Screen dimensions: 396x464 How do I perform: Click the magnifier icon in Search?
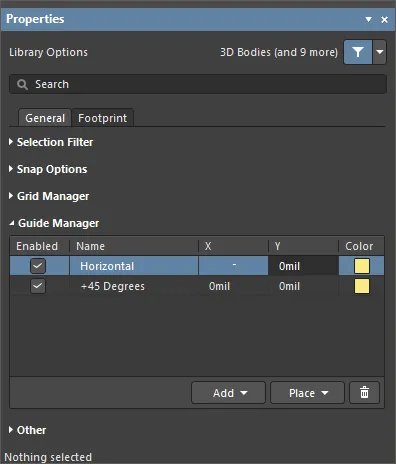pyautogui.click(x=22, y=84)
